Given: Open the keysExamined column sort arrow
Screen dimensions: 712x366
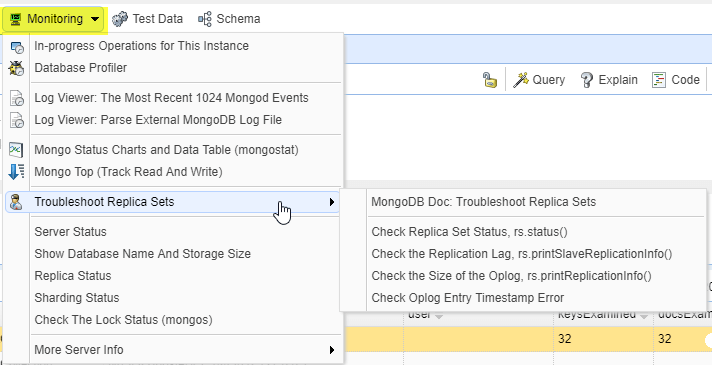Looking at the screenshot, I should point(644,316).
